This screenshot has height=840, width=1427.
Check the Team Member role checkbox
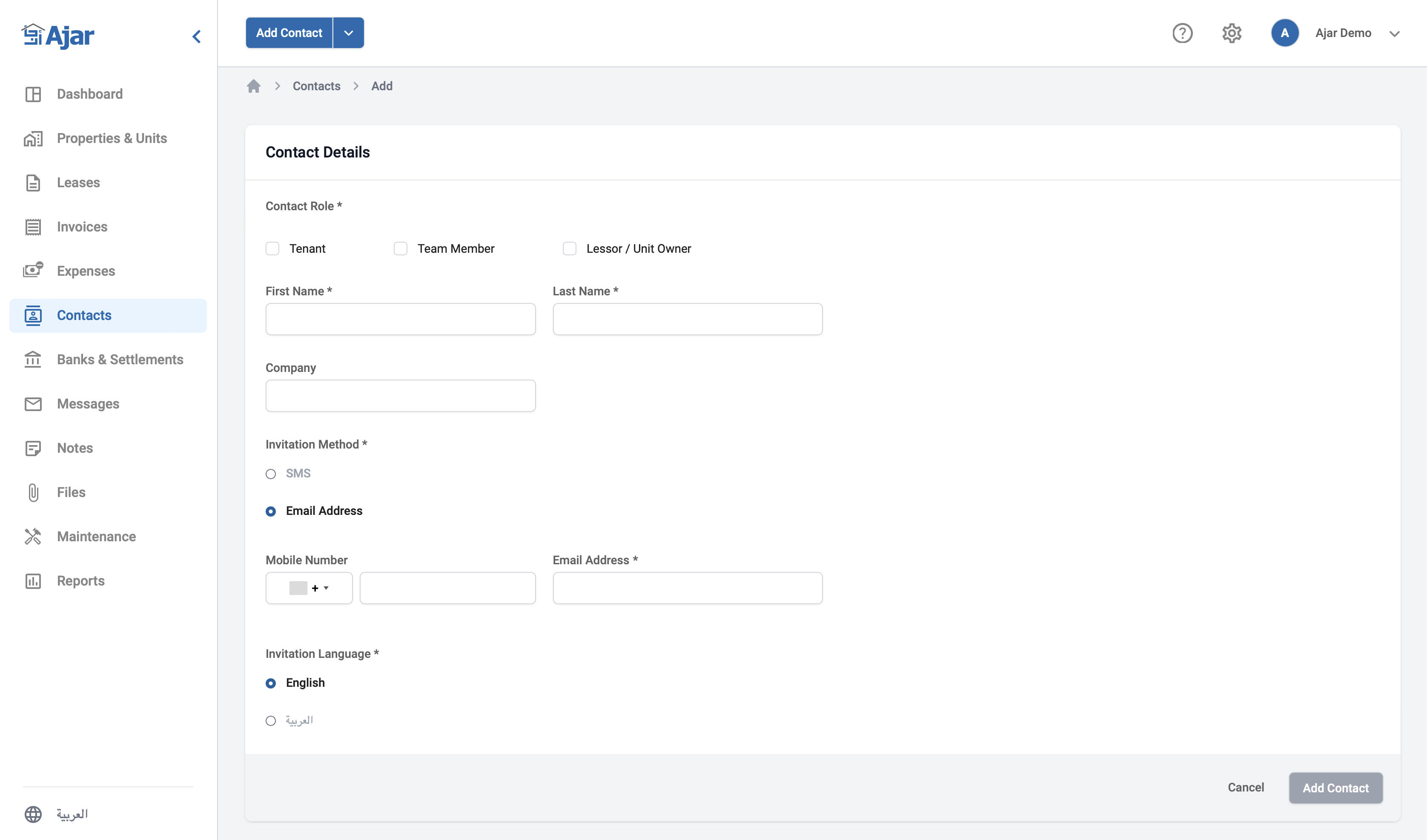pyautogui.click(x=400, y=249)
